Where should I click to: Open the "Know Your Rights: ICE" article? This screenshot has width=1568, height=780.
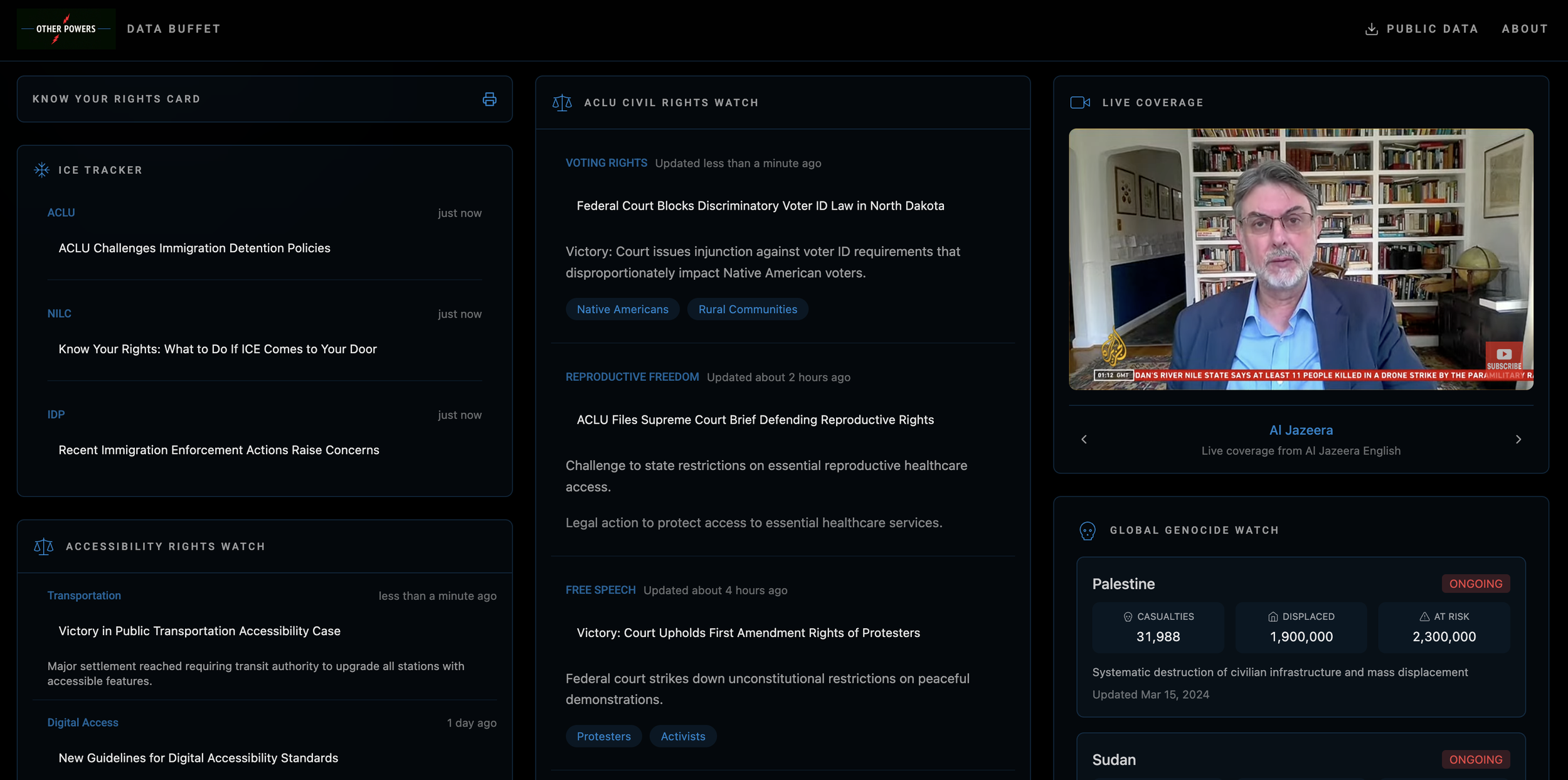click(217, 349)
